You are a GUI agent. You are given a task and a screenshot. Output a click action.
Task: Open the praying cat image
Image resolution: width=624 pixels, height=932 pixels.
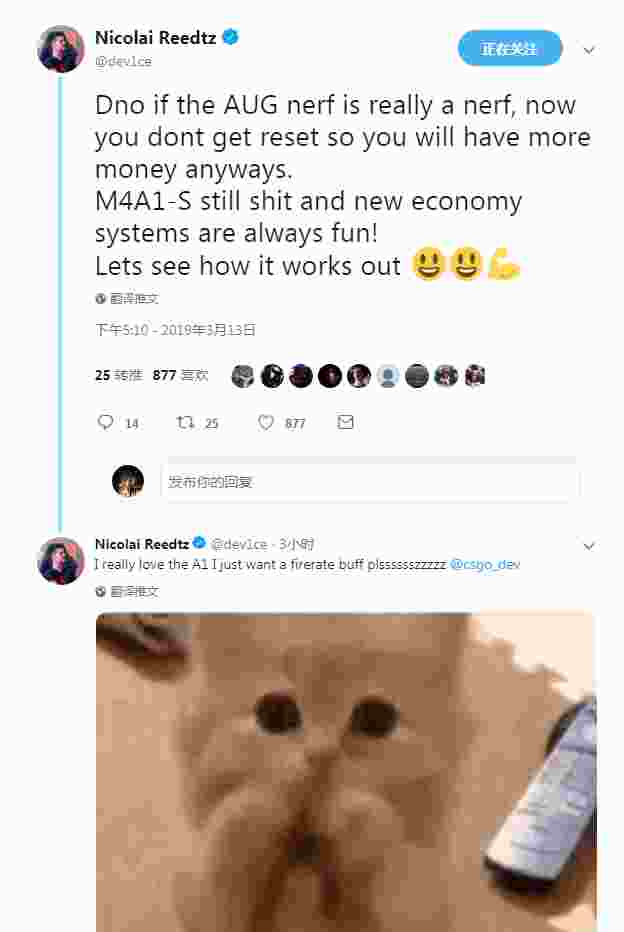click(346, 772)
